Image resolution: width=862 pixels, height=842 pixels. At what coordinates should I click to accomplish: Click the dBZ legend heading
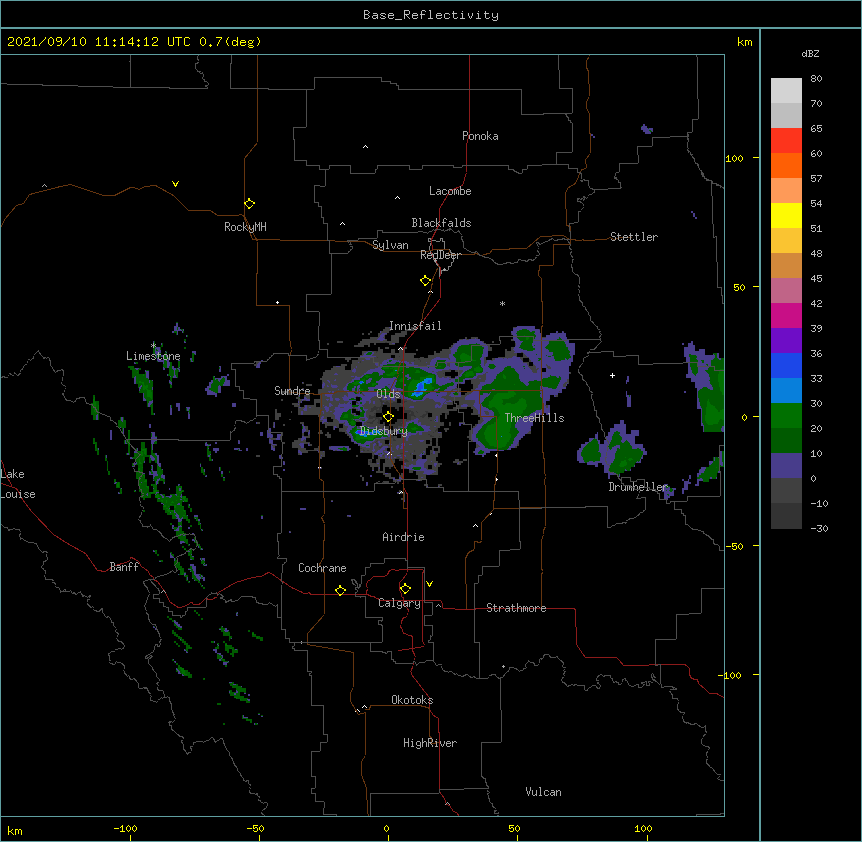[x=810, y=53]
